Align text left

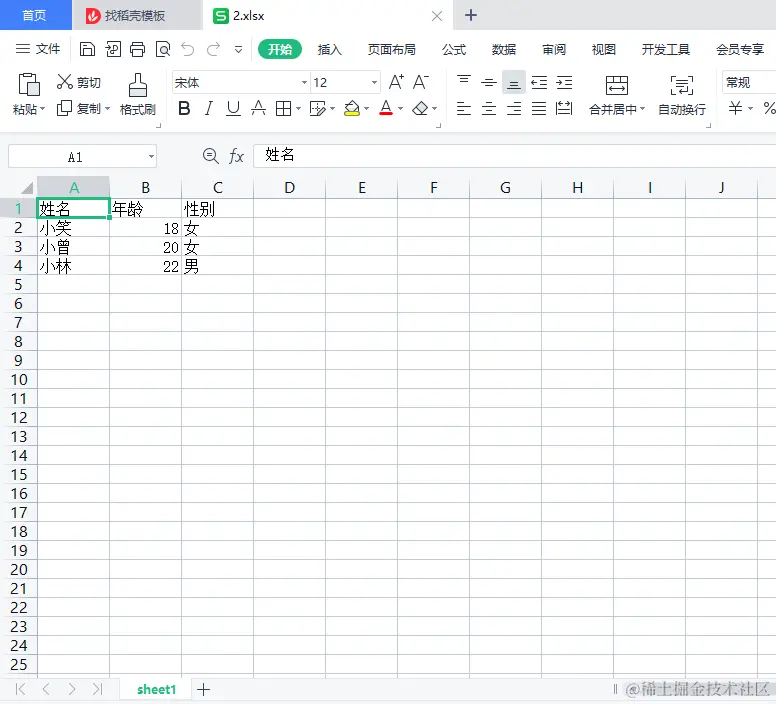tap(464, 108)
